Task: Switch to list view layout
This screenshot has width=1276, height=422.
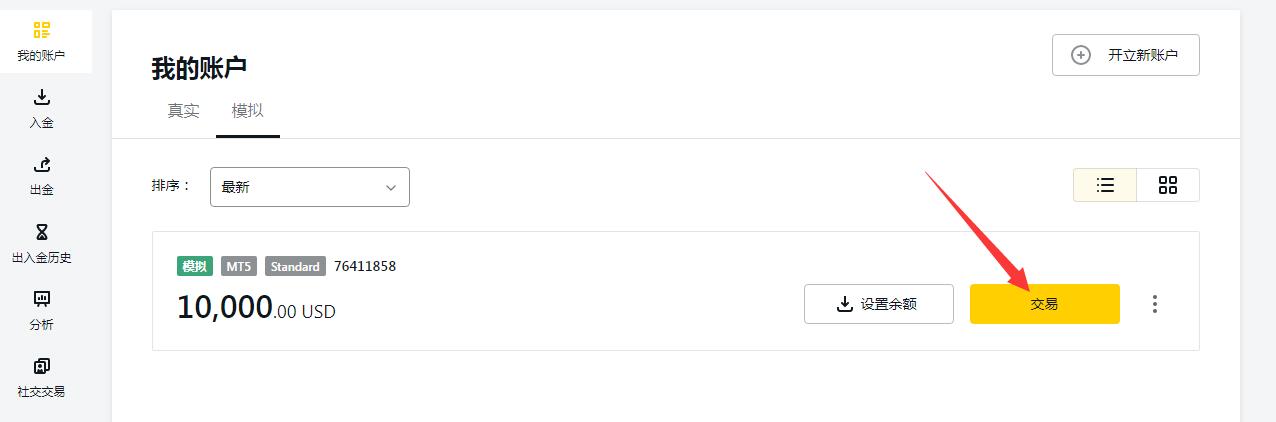Action: click(x=1105, y=185)
